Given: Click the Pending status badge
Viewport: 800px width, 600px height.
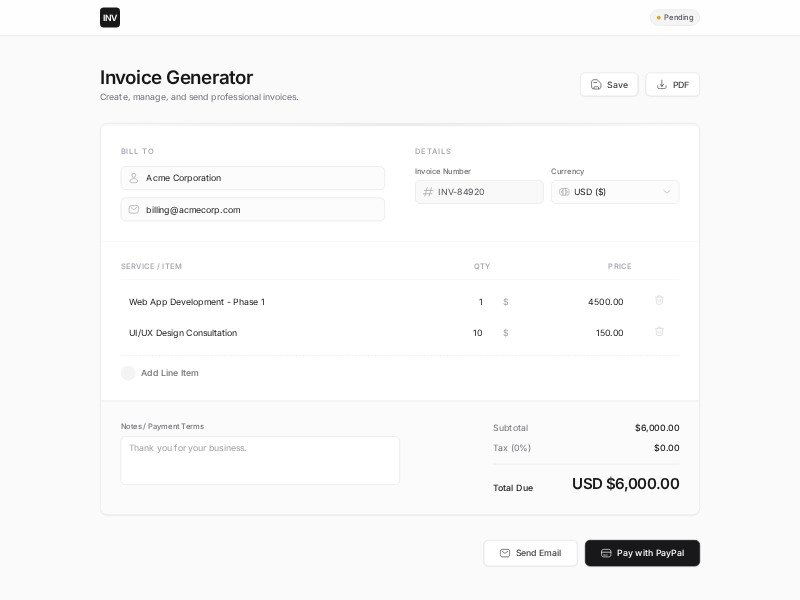Looking at the screenshot, I should 675,17.
